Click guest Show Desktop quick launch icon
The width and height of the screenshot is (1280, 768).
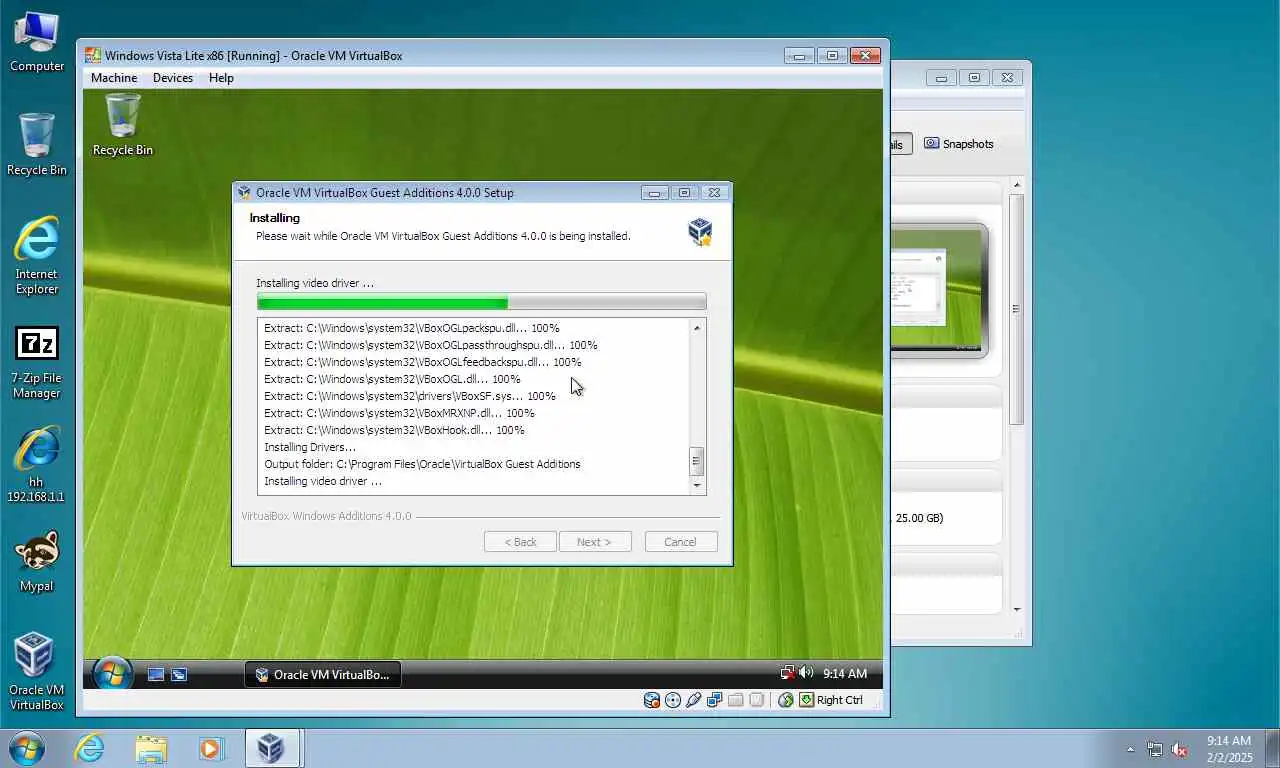[x=156, y=675]
